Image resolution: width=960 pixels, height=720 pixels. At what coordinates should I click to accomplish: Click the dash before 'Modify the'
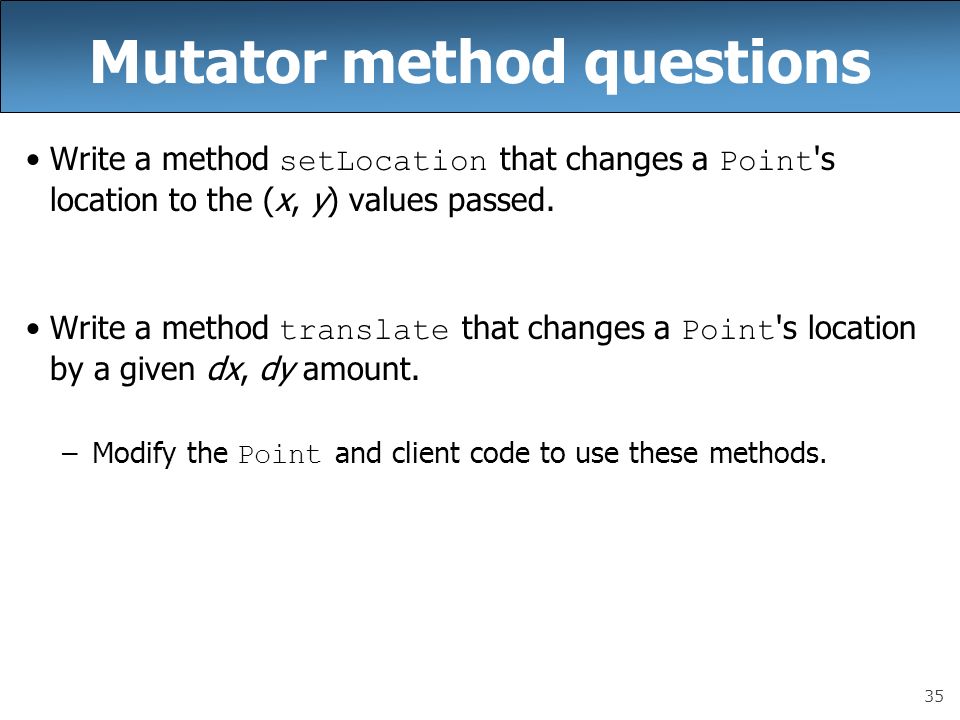coord(70,454)
